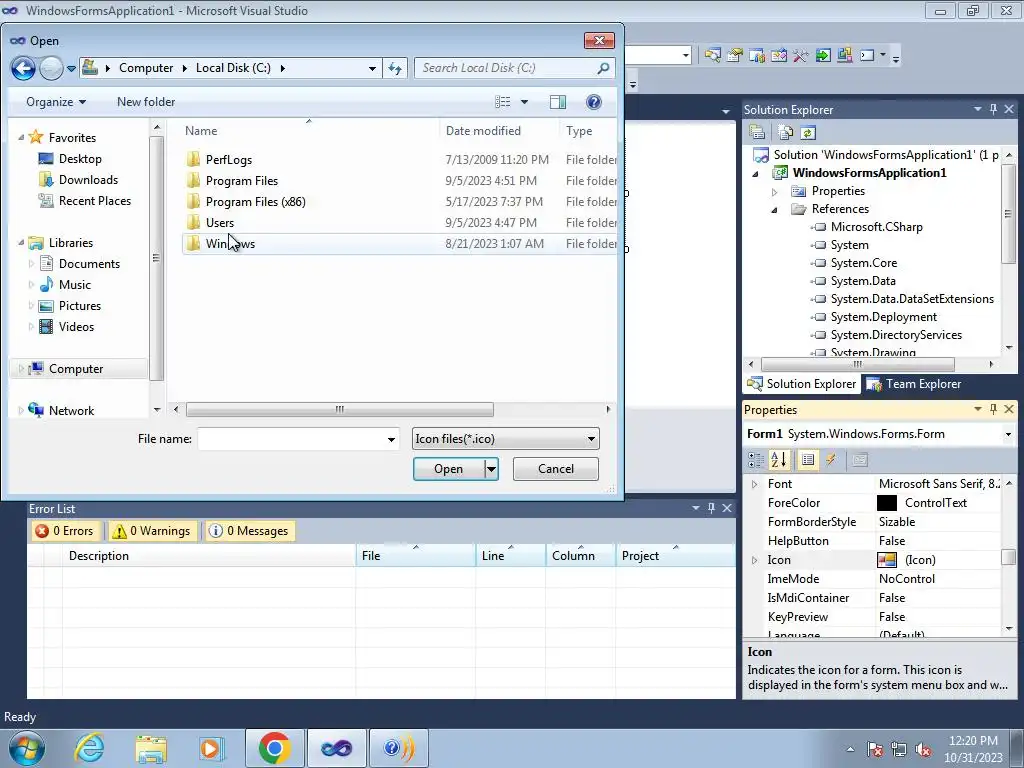Click the File name input field

(x=291, y=439)
